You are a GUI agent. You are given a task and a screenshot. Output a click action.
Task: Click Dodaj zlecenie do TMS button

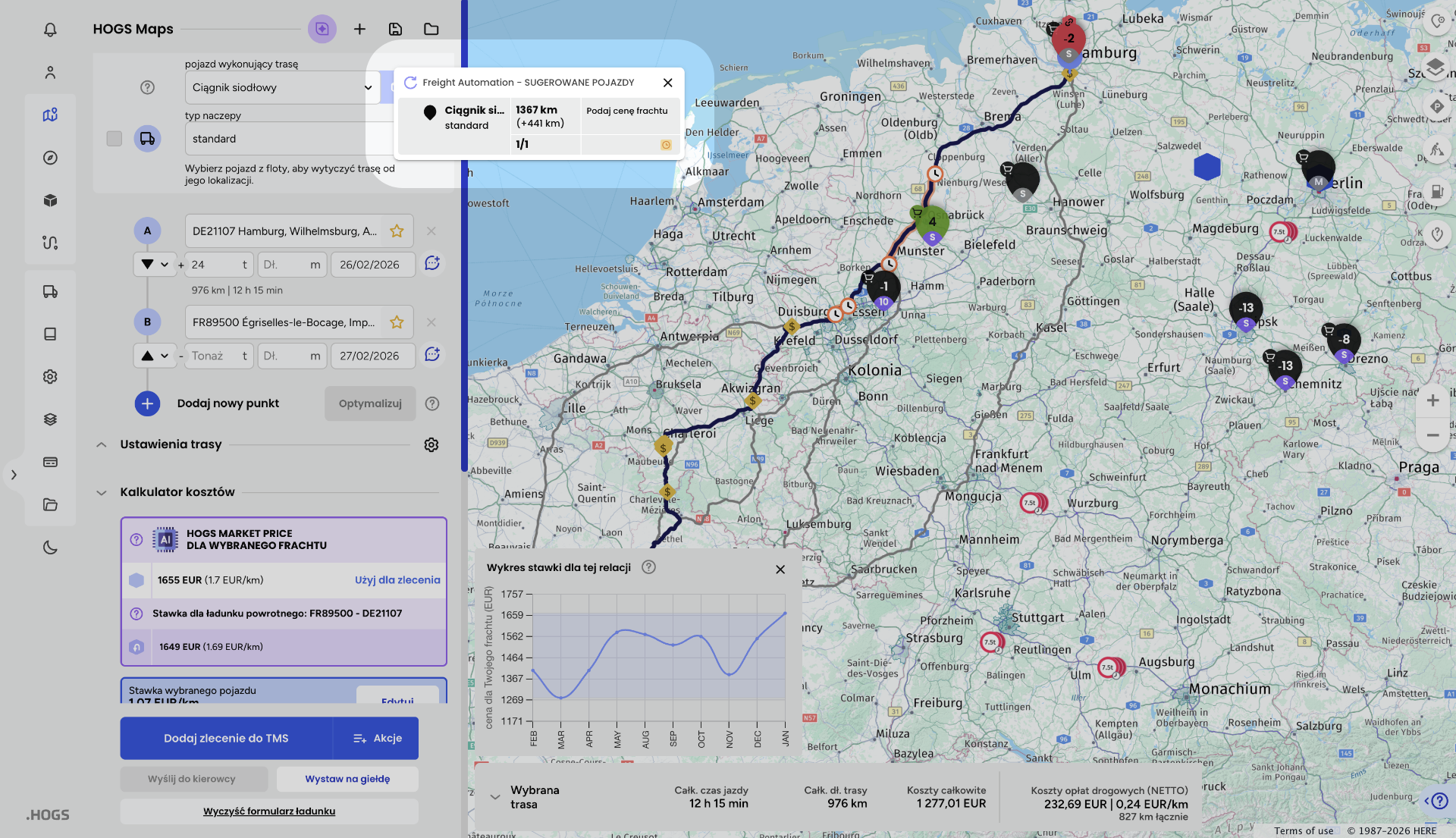pos(226,739)
